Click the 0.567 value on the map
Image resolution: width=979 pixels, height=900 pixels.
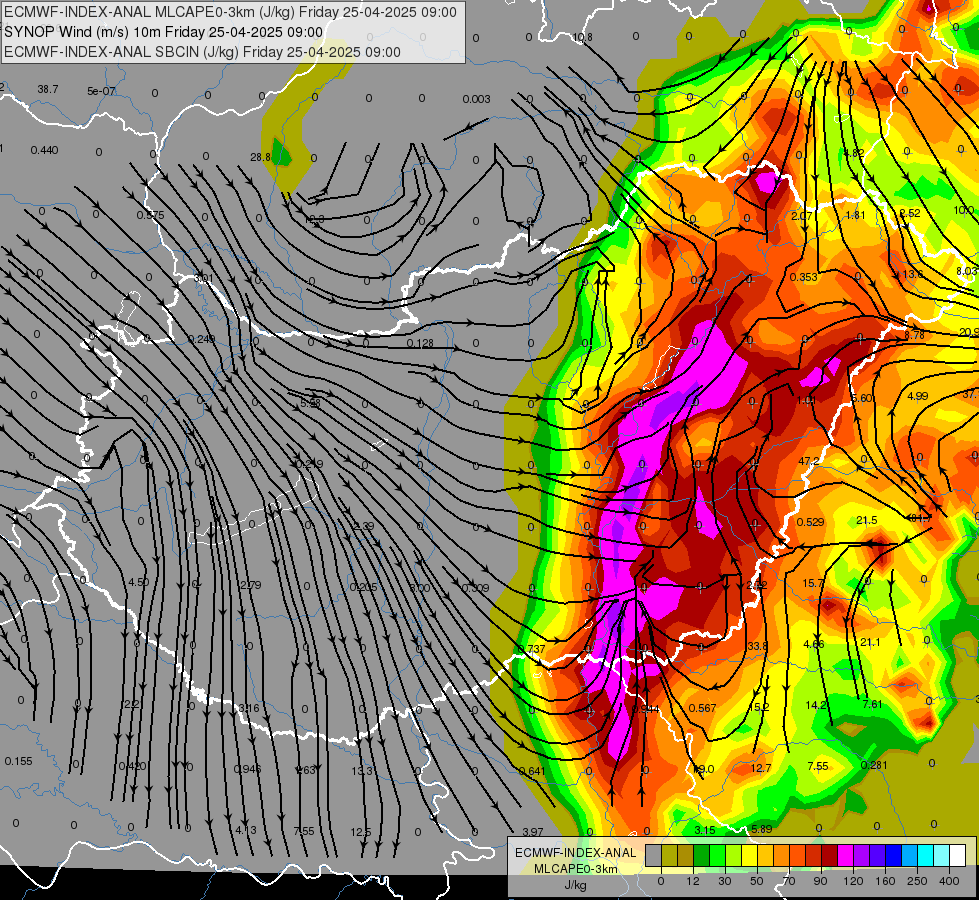coord(702,708)
